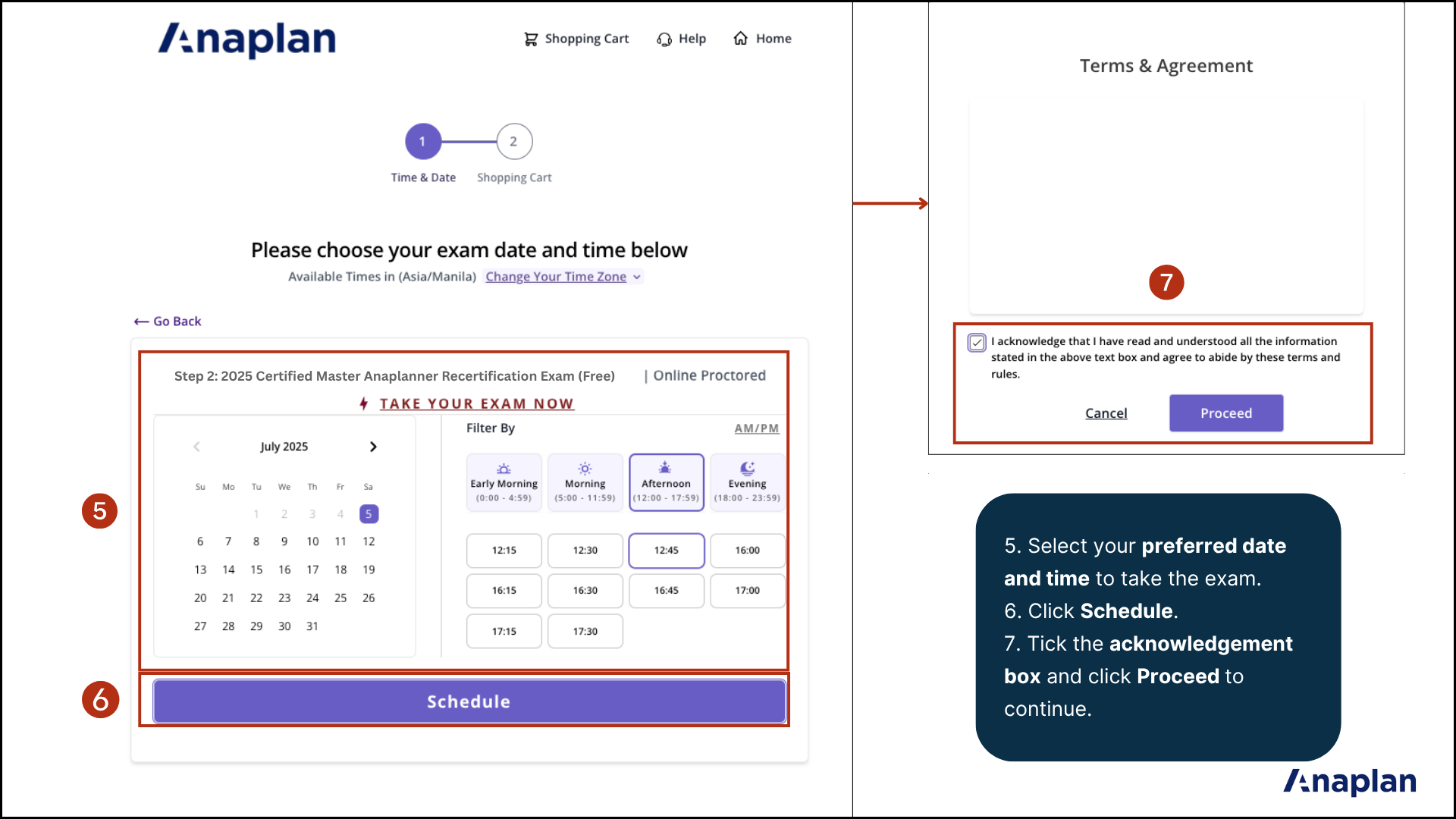
Task: Click step 1 Time & Date indicator
Action: 423,142
